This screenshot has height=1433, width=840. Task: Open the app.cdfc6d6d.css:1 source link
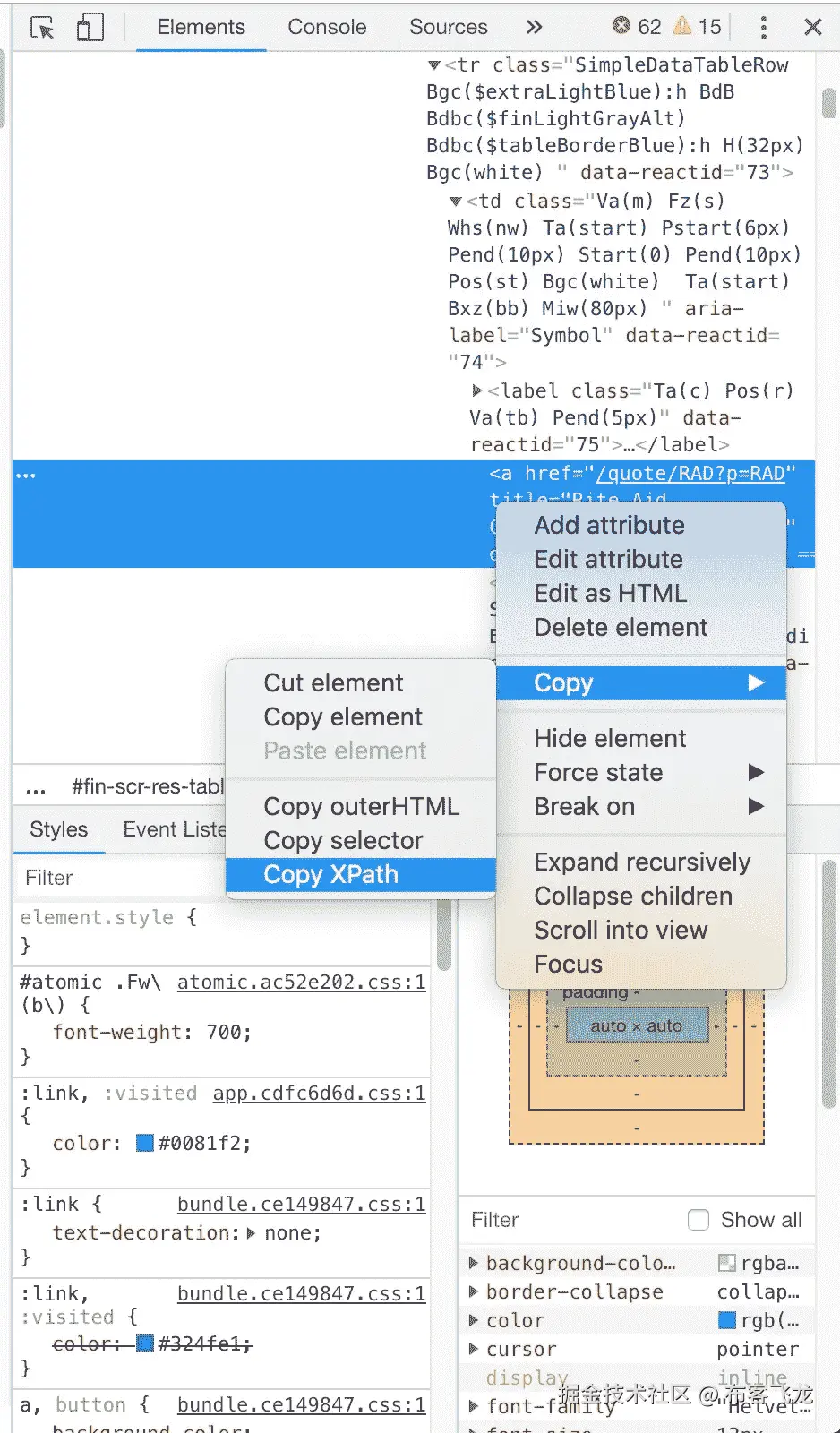click(x=319, y=1093)
